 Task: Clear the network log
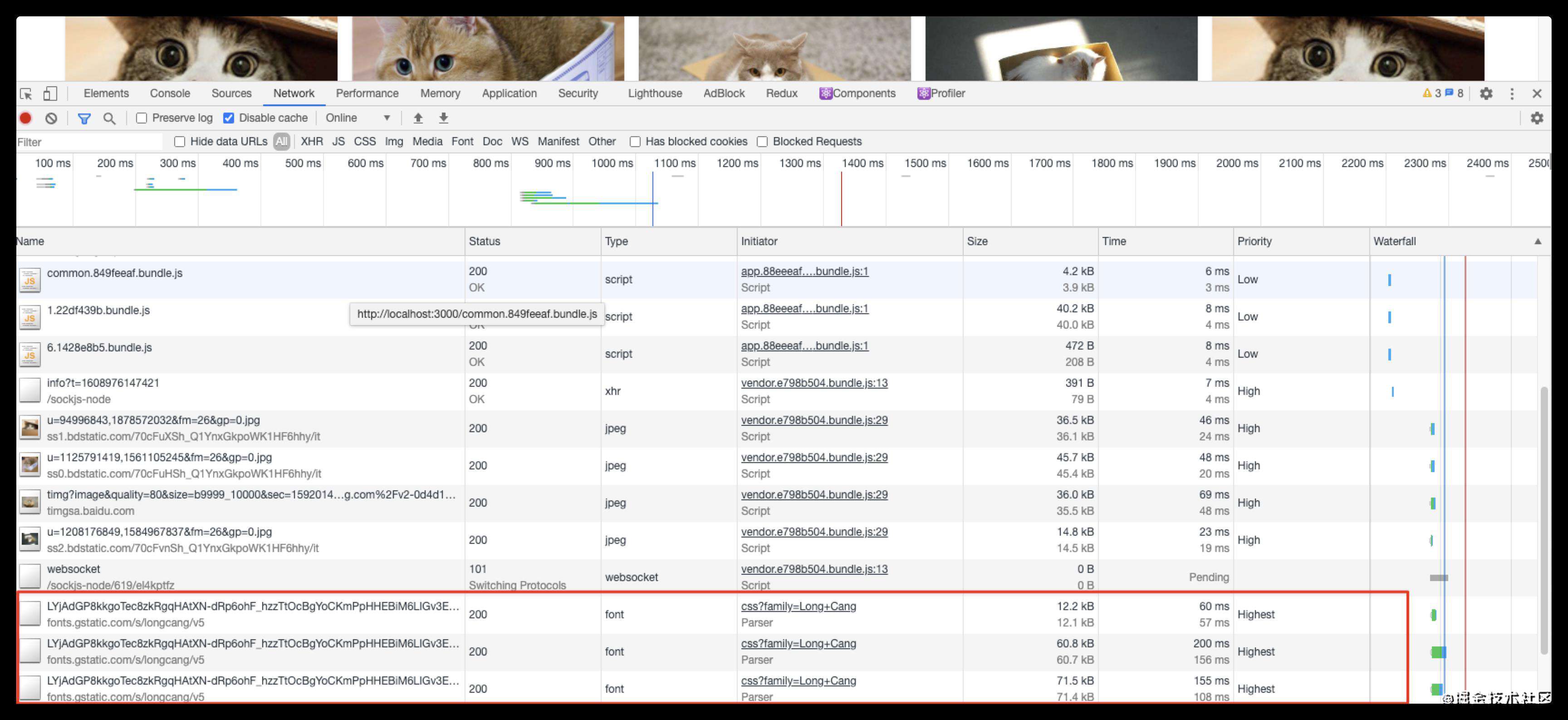[x=51, y=118]
